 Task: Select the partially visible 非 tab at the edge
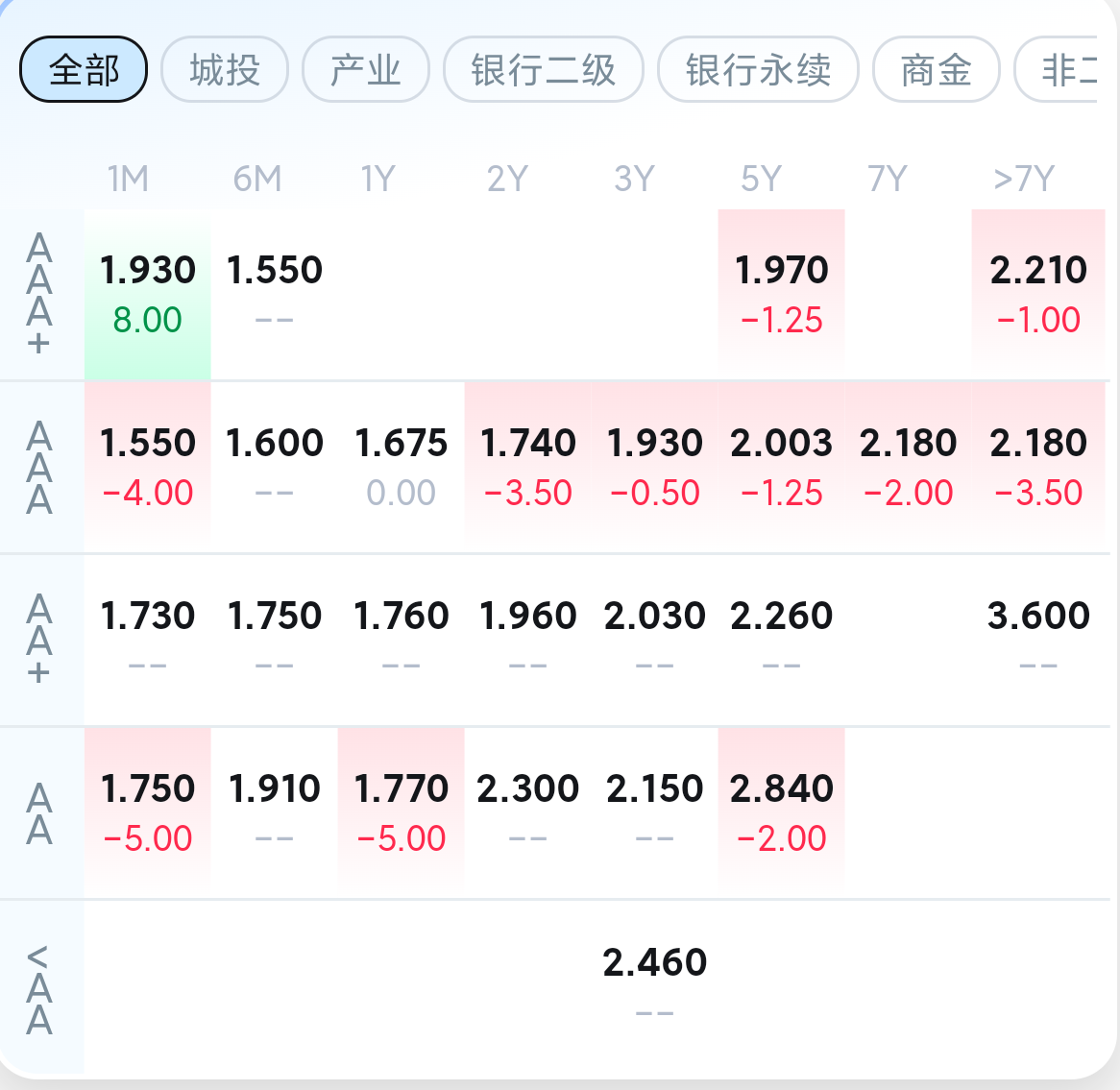point(1058,69)
